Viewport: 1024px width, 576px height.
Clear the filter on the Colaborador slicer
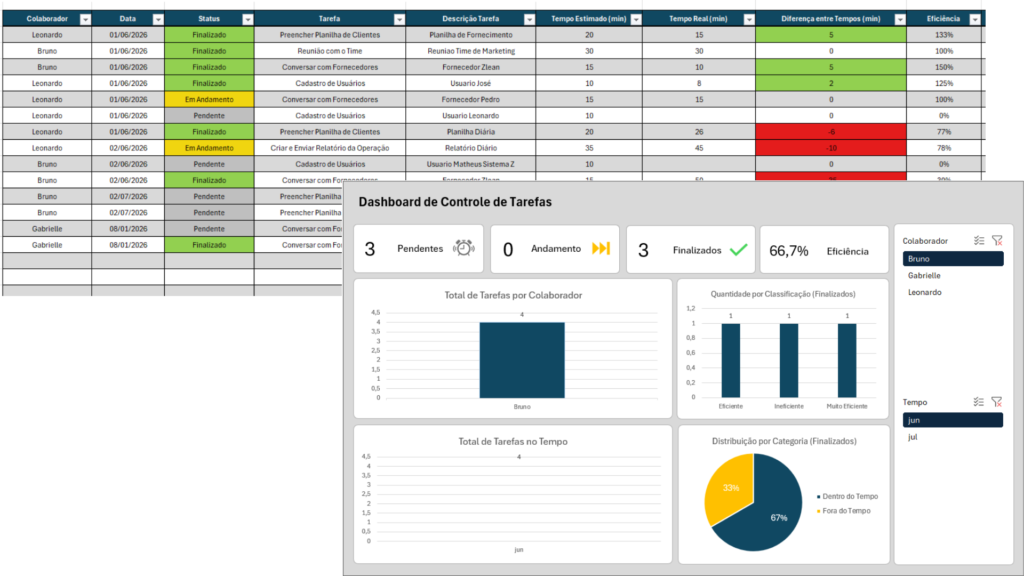pos(996,241)
